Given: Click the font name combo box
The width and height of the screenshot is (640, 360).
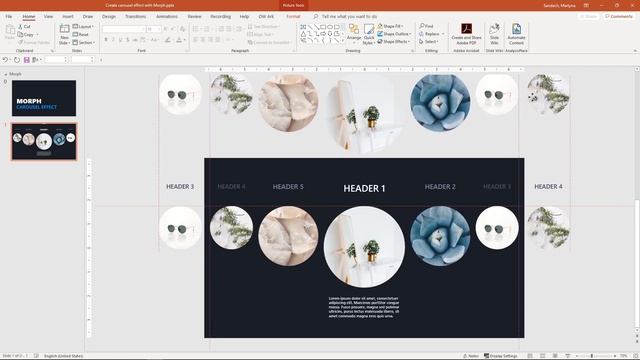Looking at the screenshot, I should click(124, 29).
